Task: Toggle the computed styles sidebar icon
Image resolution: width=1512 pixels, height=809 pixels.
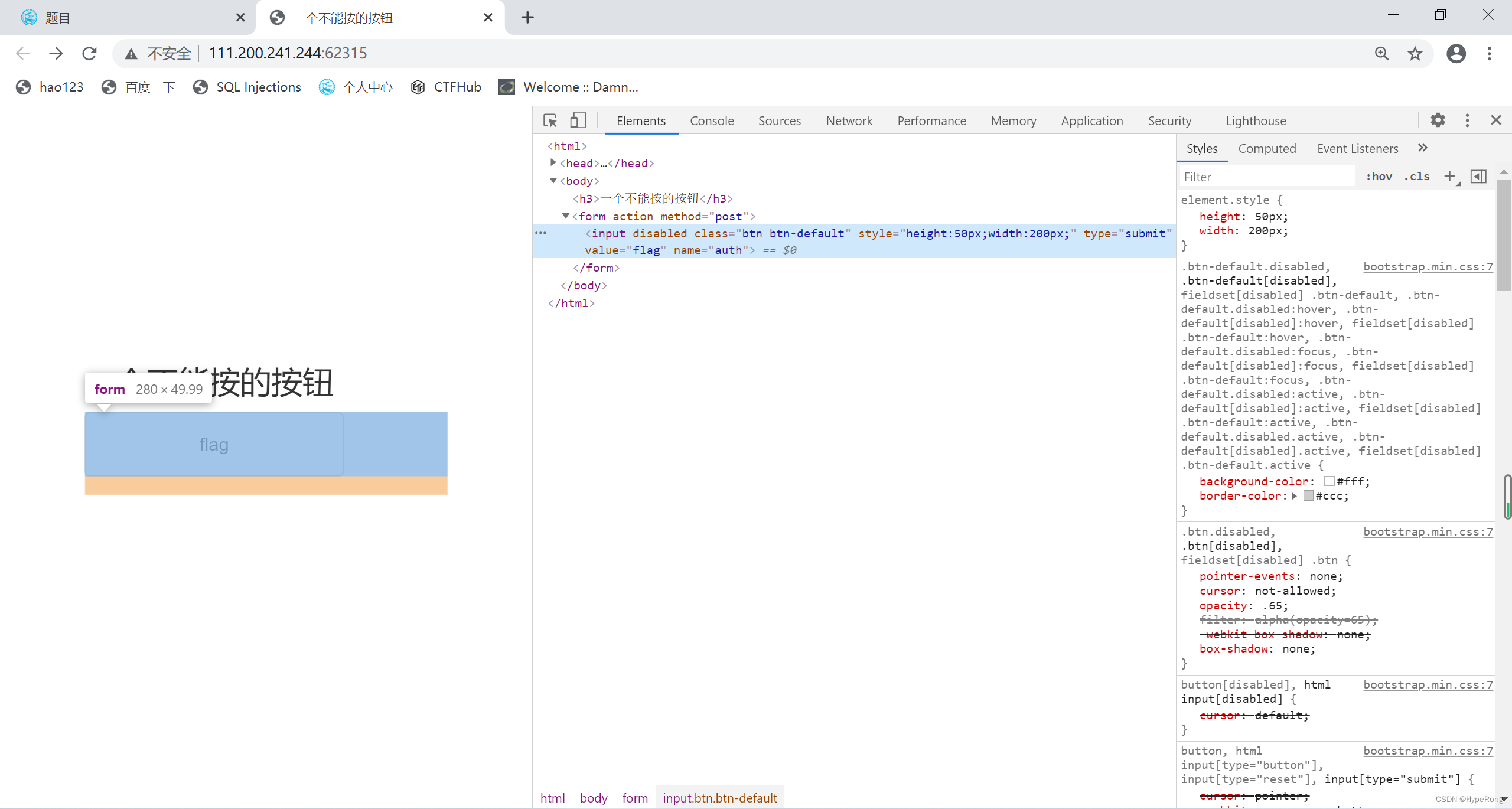Action: [1478, 177]
